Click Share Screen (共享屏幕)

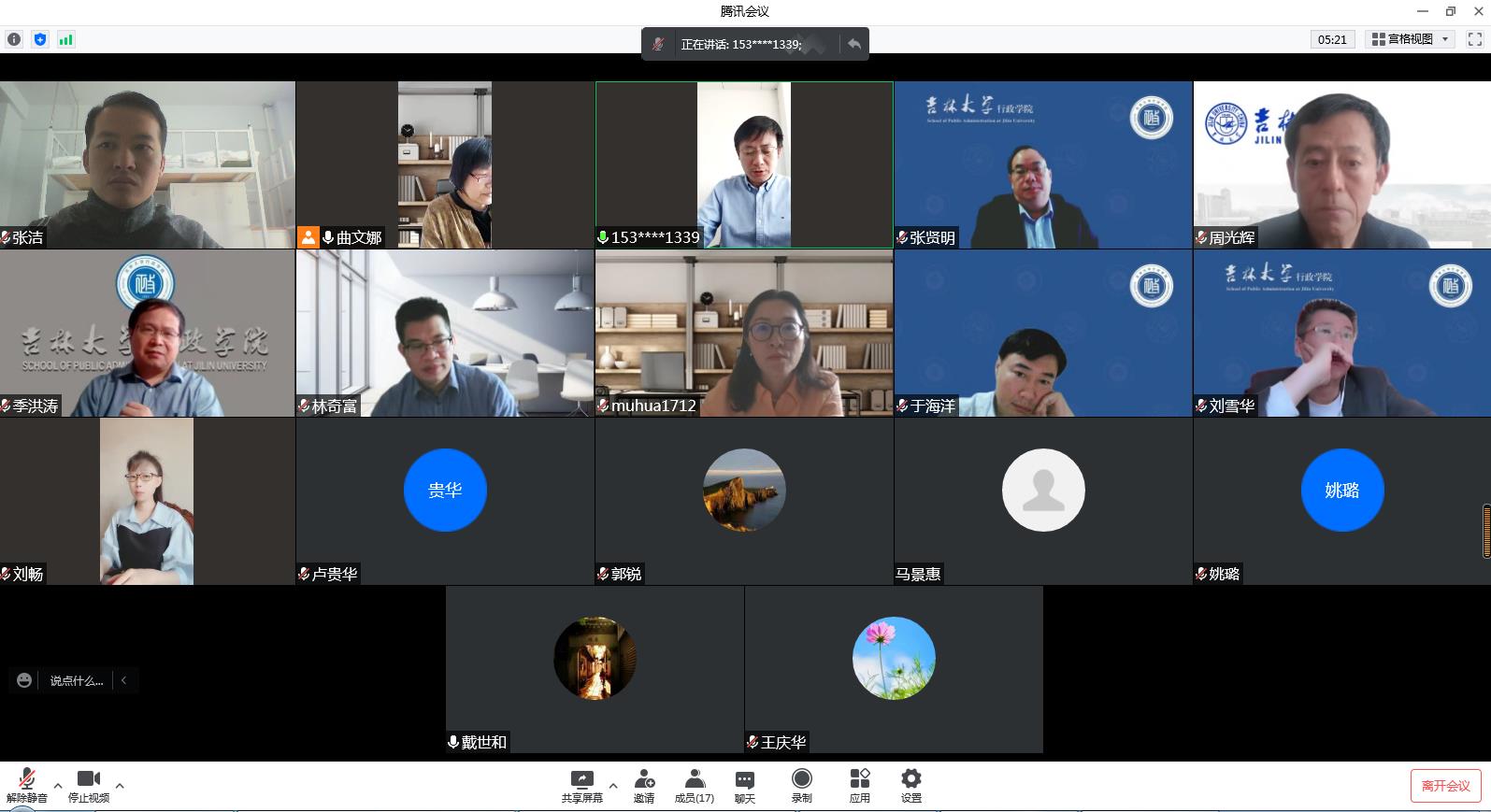[x=581, y=785]
